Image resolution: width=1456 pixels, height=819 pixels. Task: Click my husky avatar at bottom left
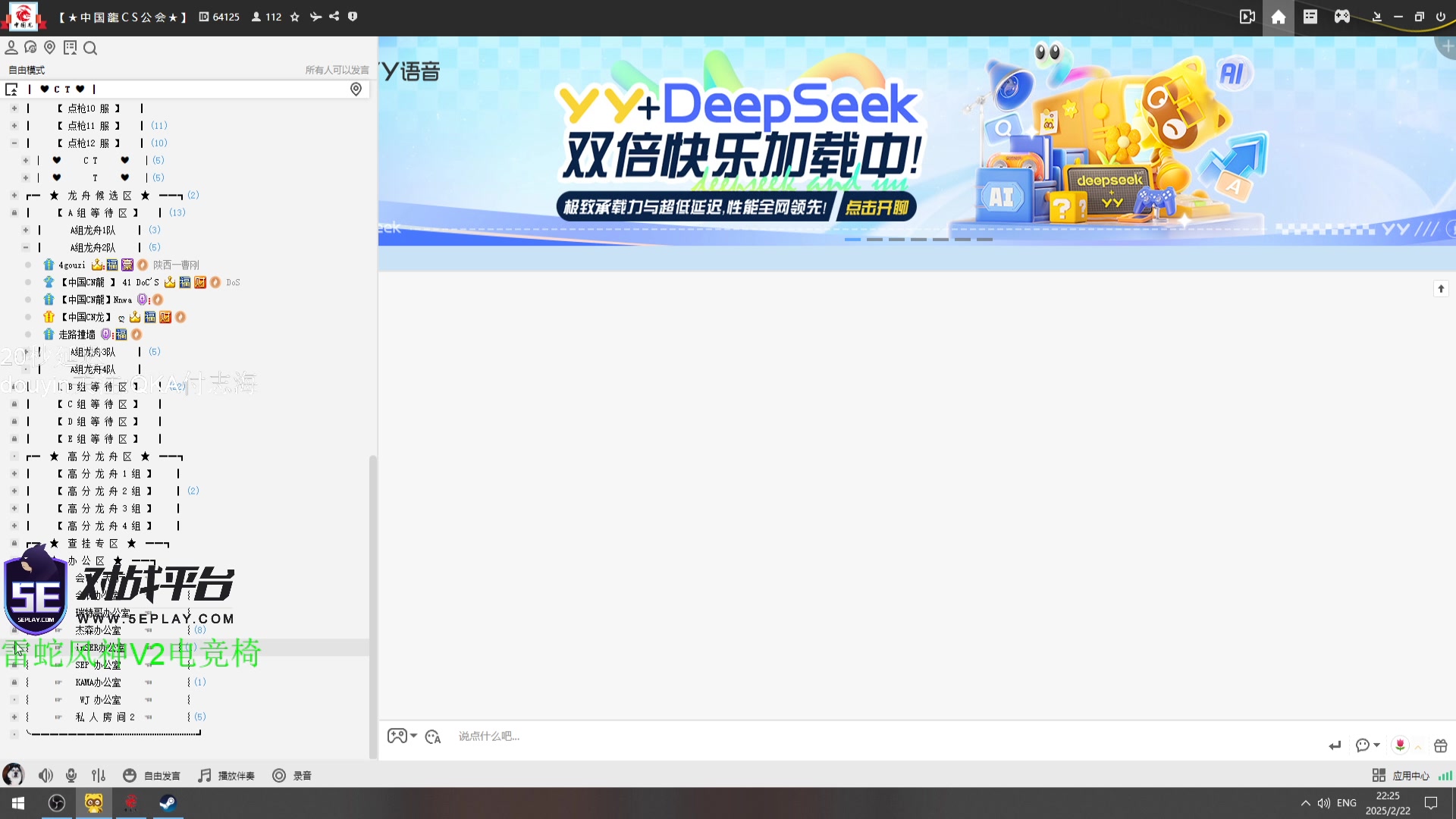point(13,775)
